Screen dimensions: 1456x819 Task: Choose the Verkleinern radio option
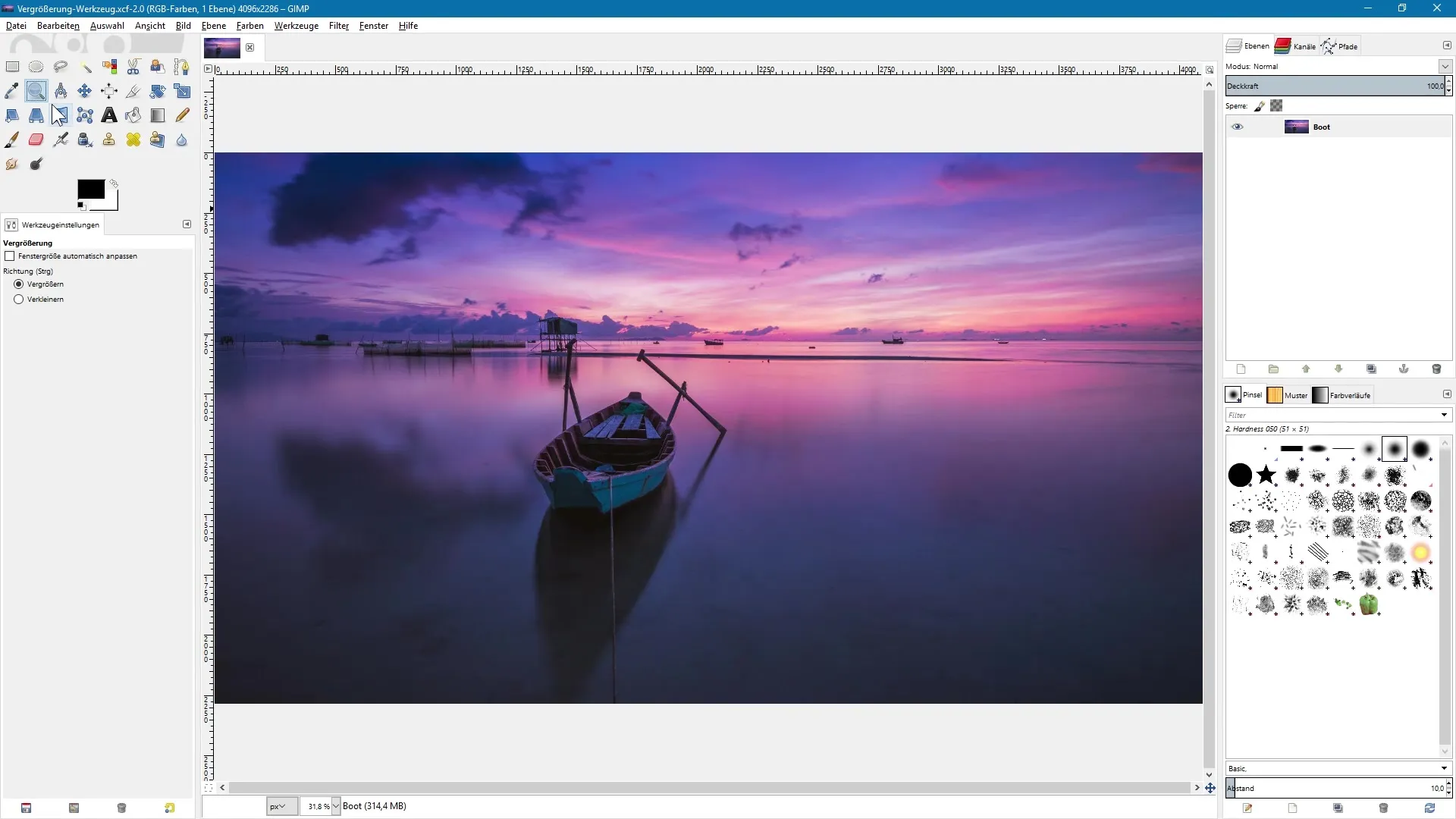(x=19, y=300)
